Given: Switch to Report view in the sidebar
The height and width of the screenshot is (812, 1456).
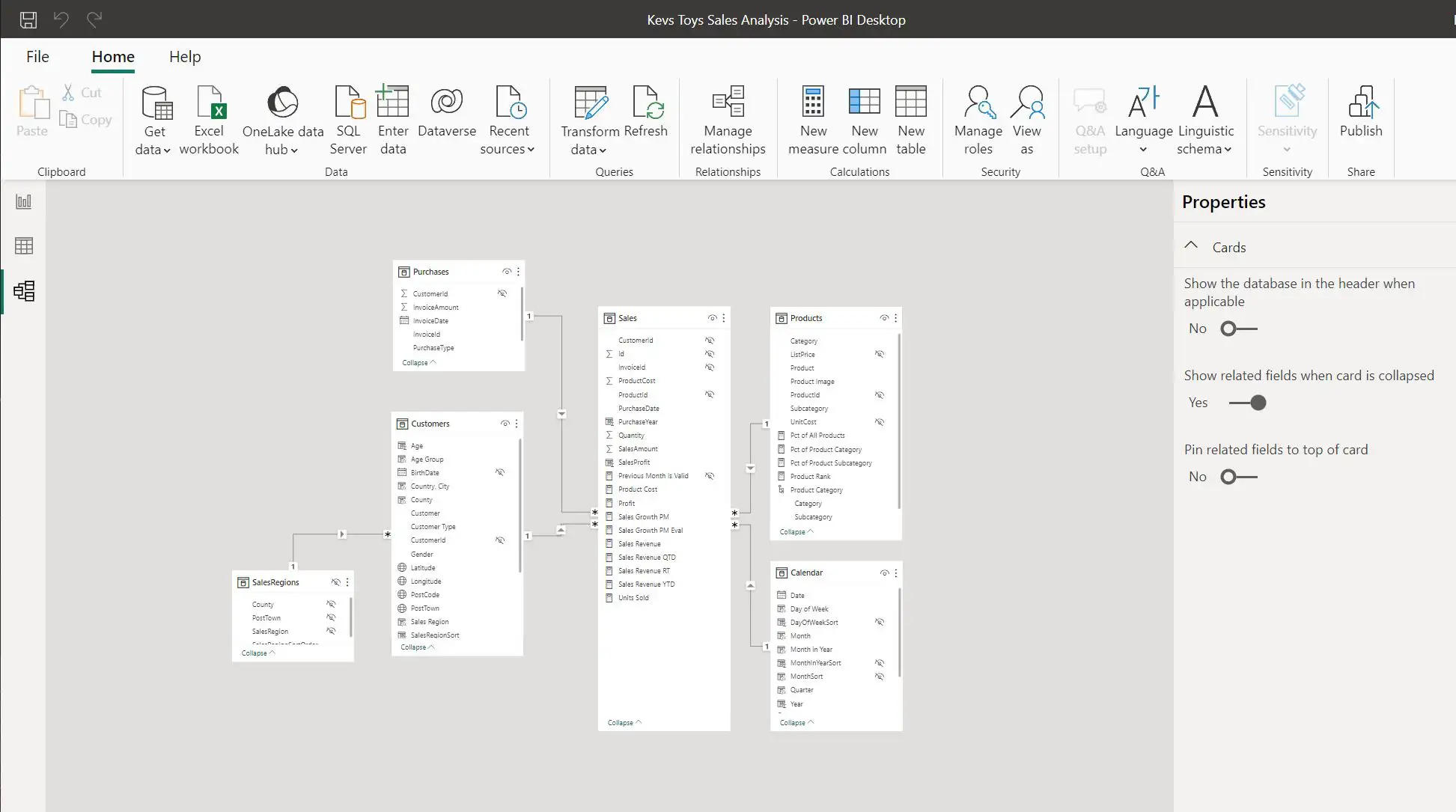Looking at the screenshot, I should [24, 201].
